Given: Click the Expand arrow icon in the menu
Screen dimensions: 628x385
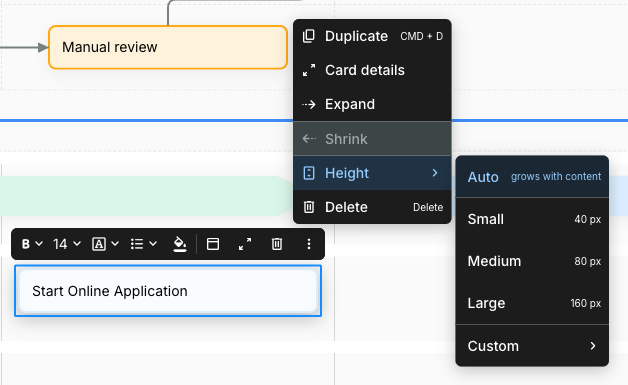Looking at the screenshot, I should pyautogui.click(x=309, y=105).
